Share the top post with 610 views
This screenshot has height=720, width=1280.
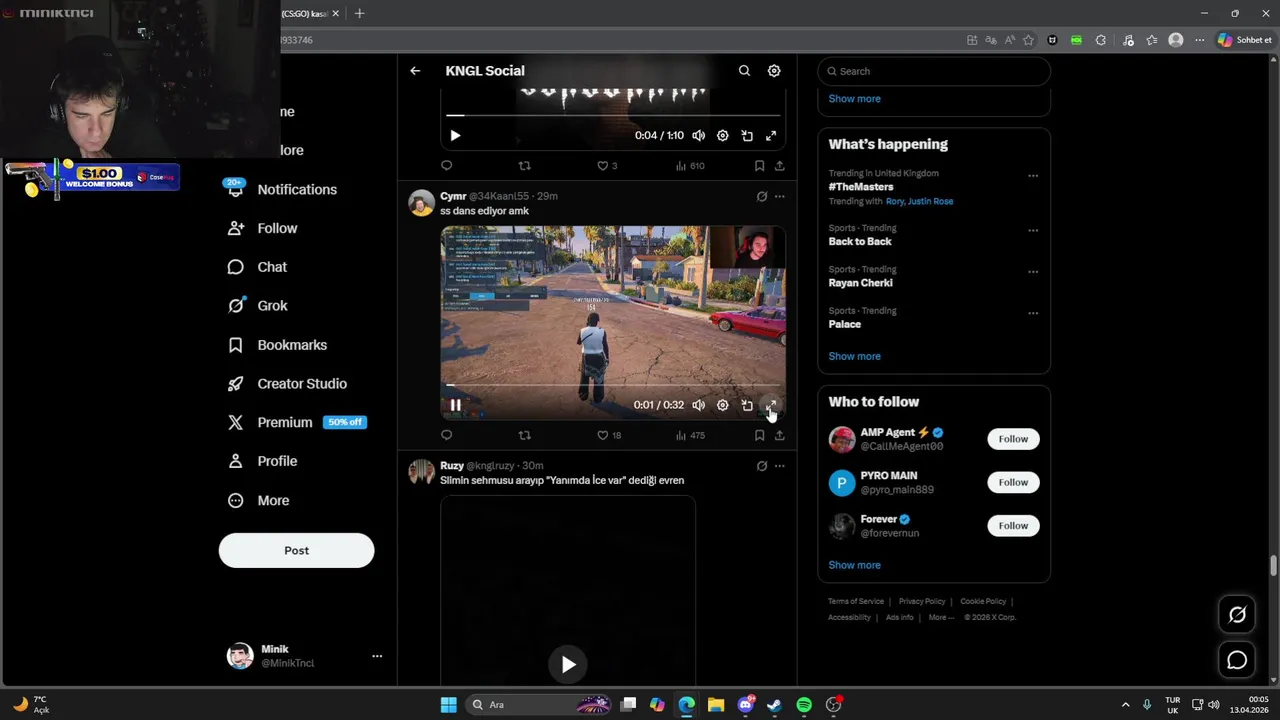[x=779, y=166]
